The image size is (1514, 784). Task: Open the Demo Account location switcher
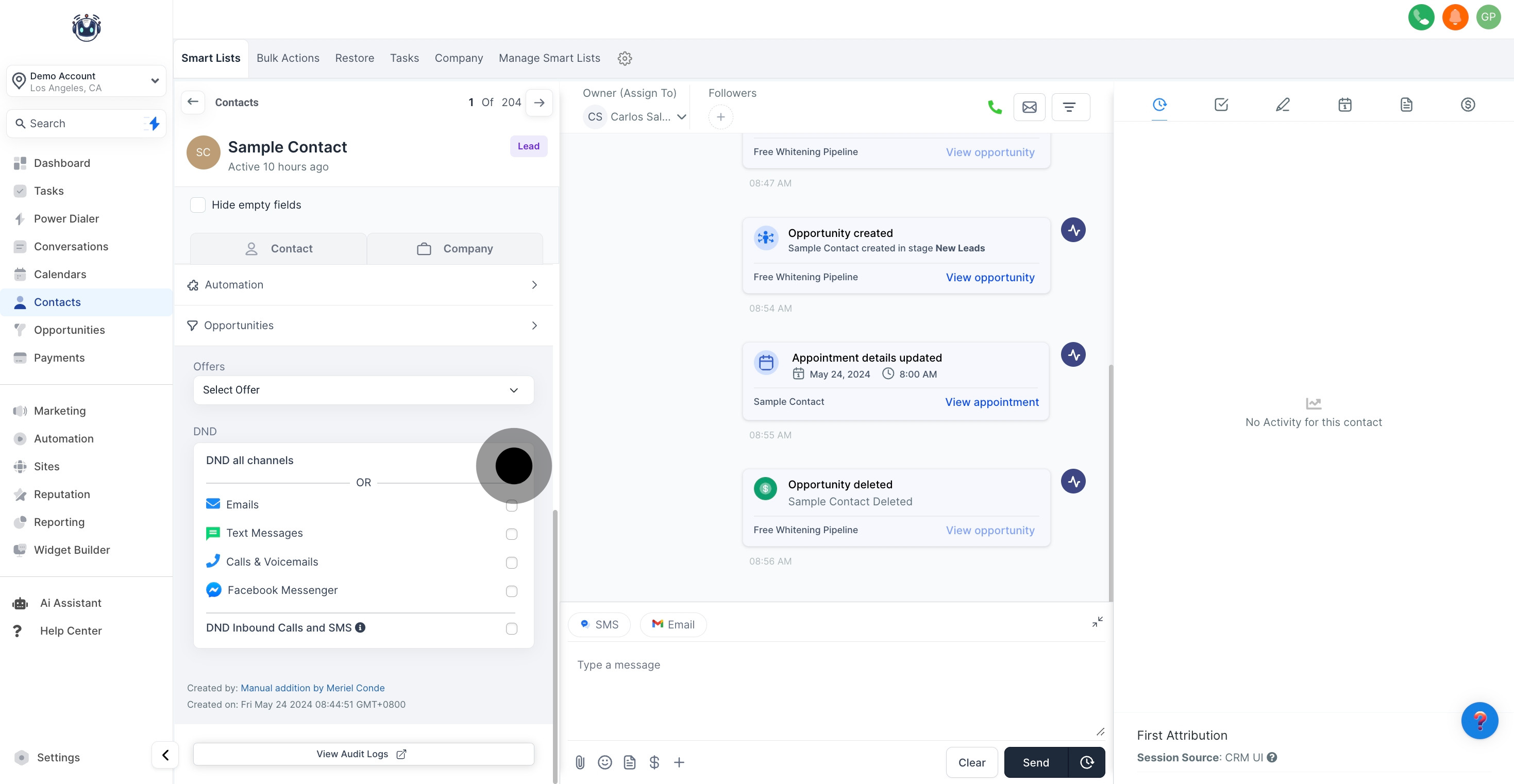(x=87, y=81)
